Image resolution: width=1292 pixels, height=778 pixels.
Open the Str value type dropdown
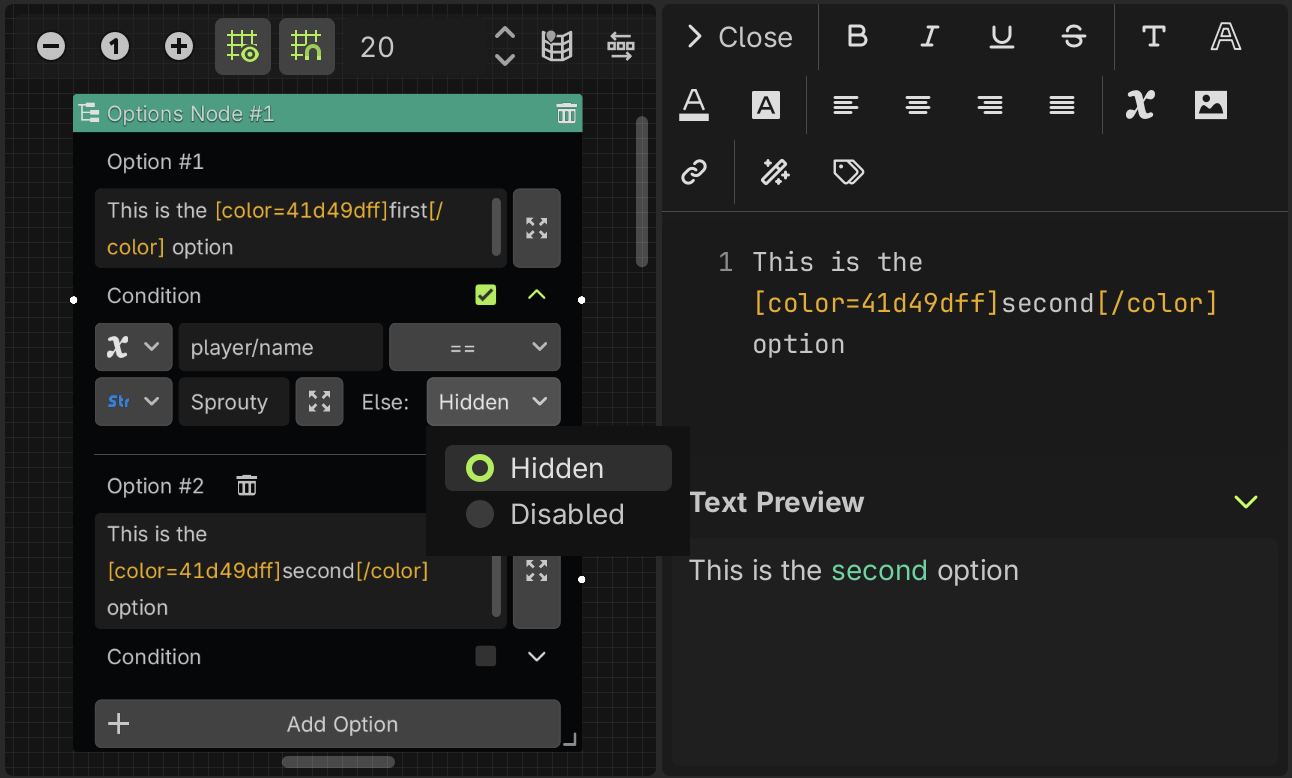134,401
